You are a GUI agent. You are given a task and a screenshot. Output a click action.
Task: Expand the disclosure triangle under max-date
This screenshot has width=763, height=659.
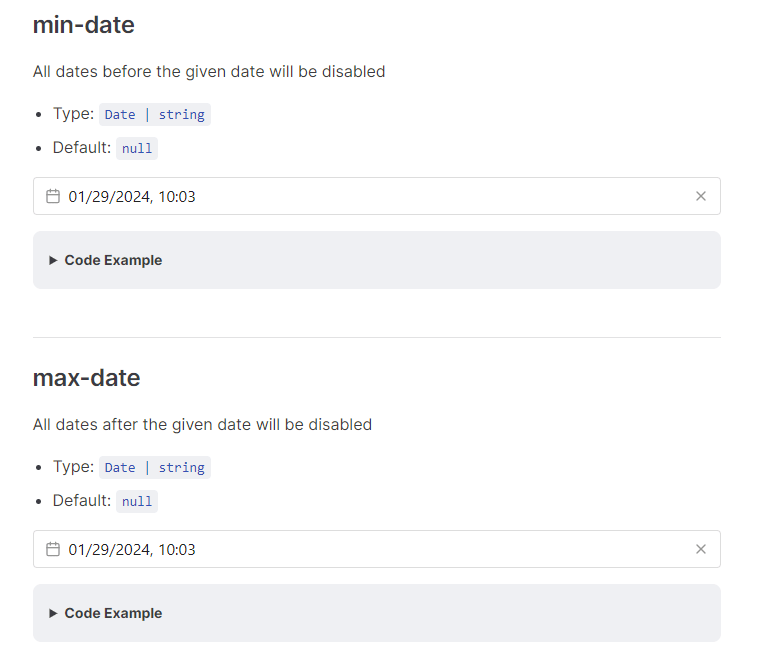point(53,613)
